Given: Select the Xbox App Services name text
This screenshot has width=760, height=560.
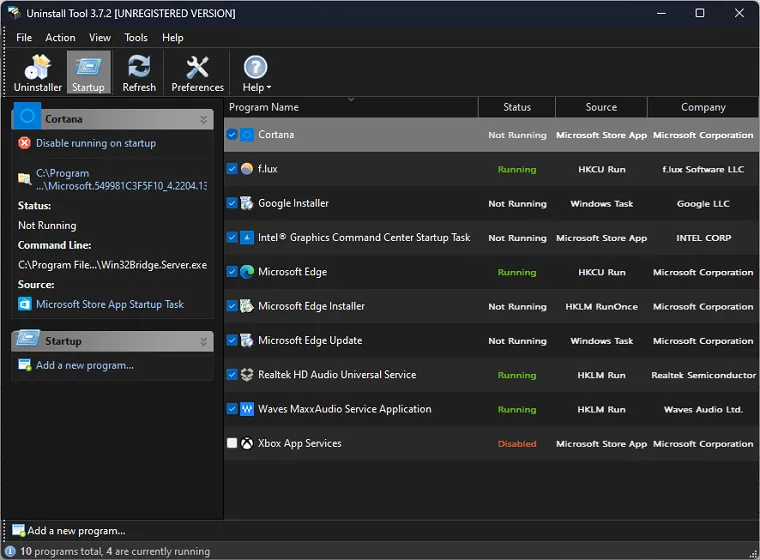Looking at the screenshot, I should coord(300,443).
